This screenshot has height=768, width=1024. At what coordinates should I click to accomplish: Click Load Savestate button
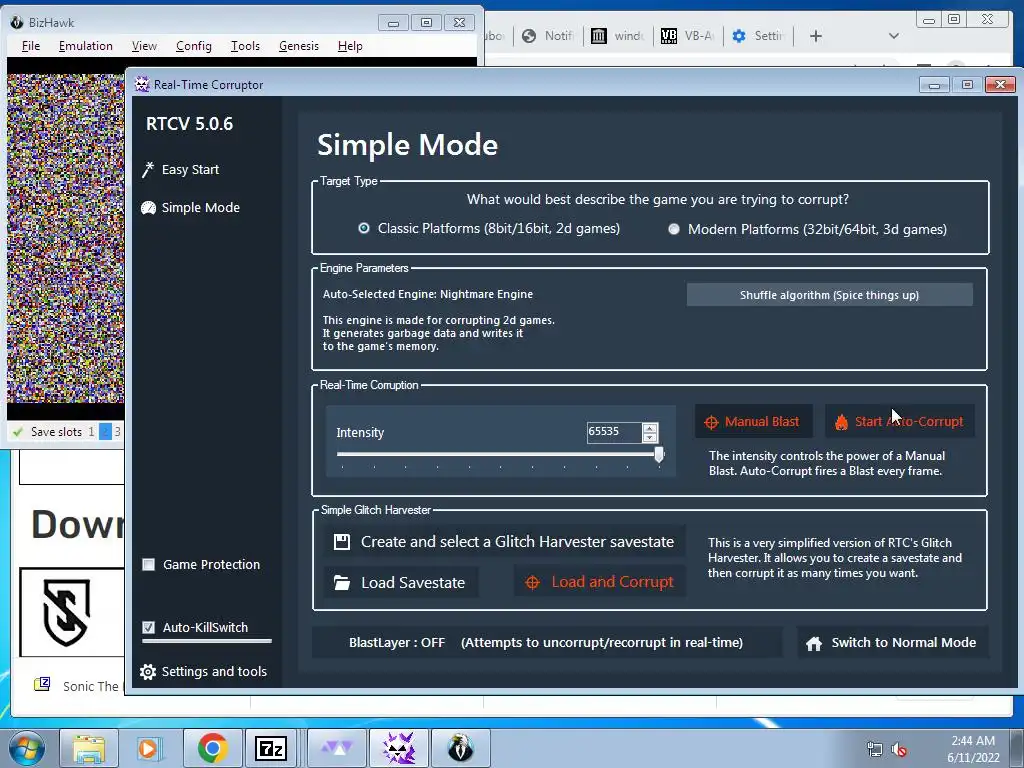coord(401,583)
